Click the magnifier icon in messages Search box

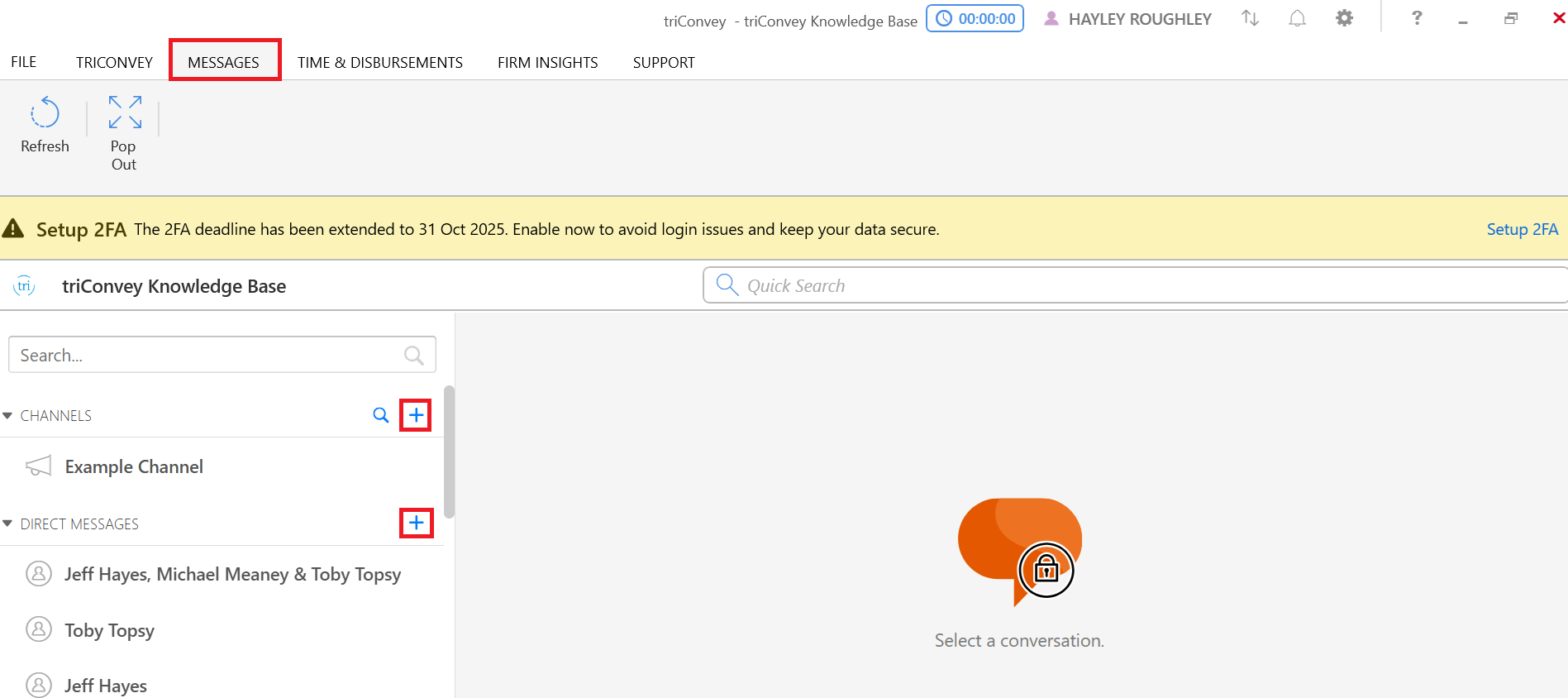click(414, 356)
